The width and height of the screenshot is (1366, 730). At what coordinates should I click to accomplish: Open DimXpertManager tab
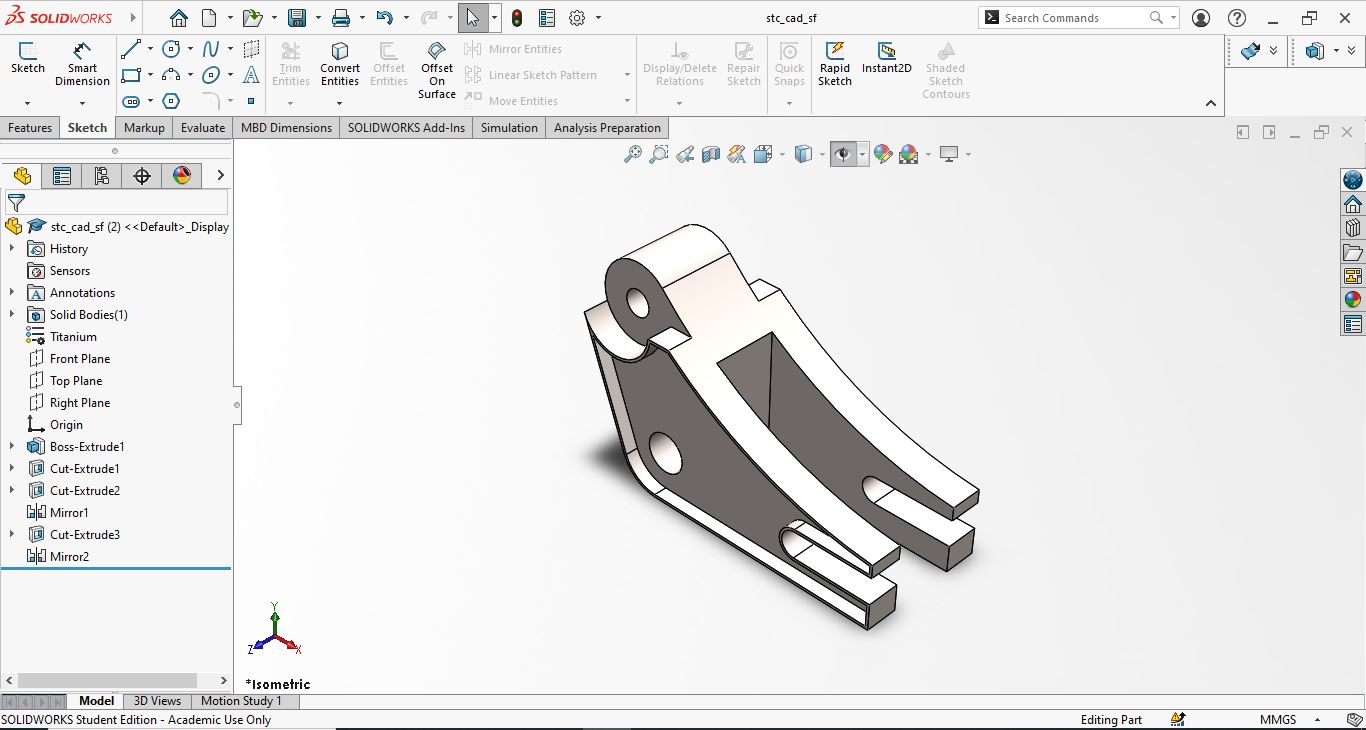(x=142, y=176)
